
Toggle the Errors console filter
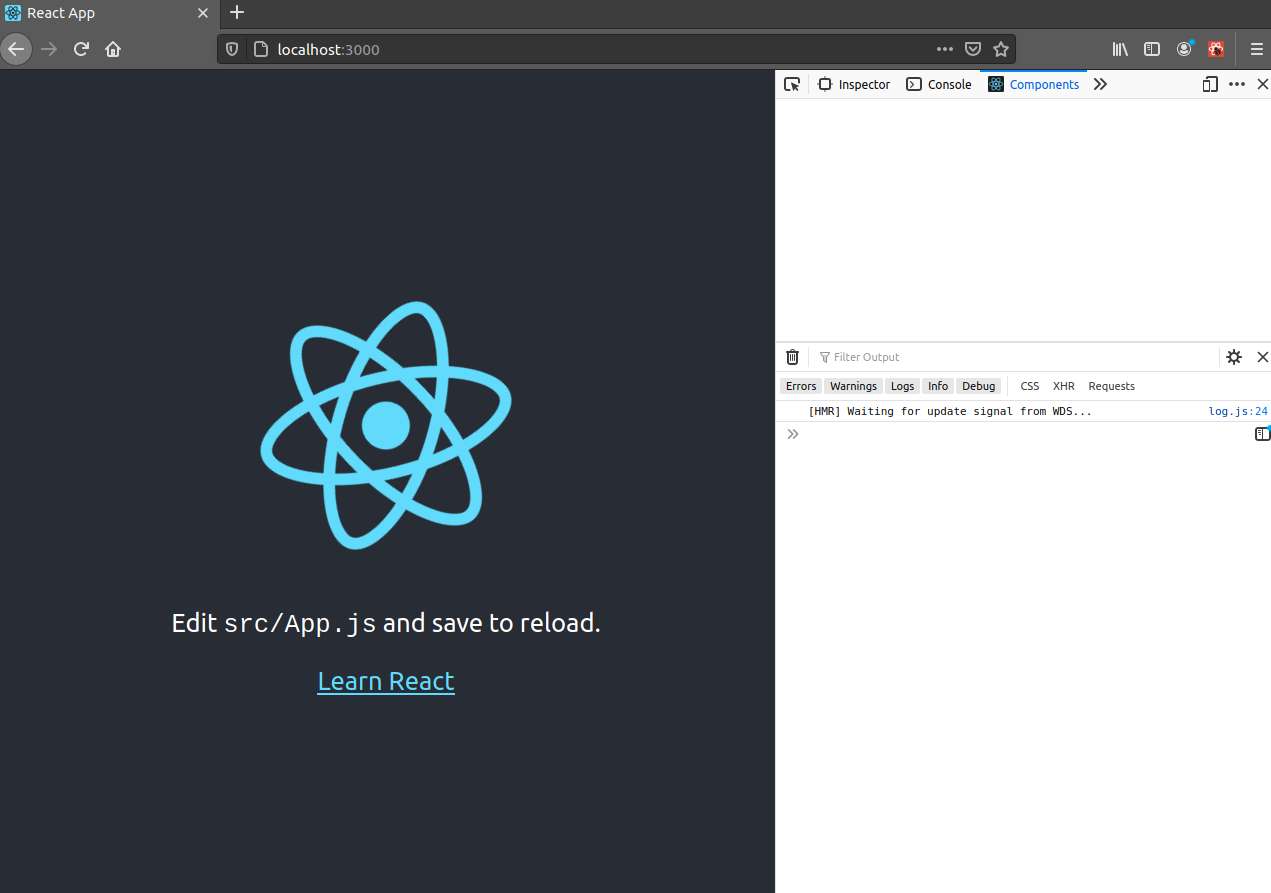coord(801,386)
